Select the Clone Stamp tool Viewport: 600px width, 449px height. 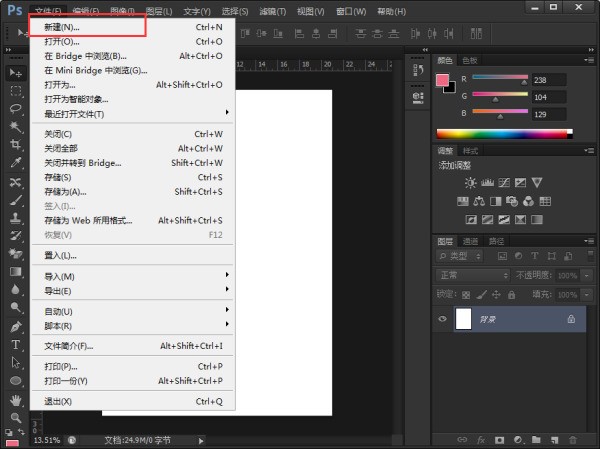(x=15, y=218)
